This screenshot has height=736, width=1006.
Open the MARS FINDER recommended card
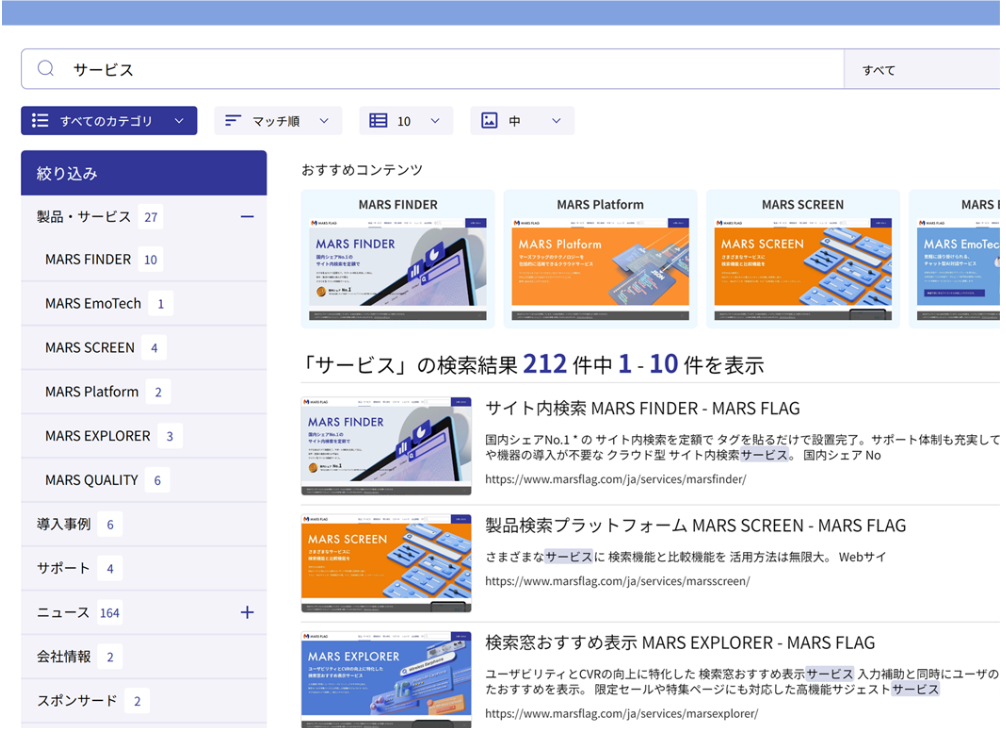coord(398,259)
